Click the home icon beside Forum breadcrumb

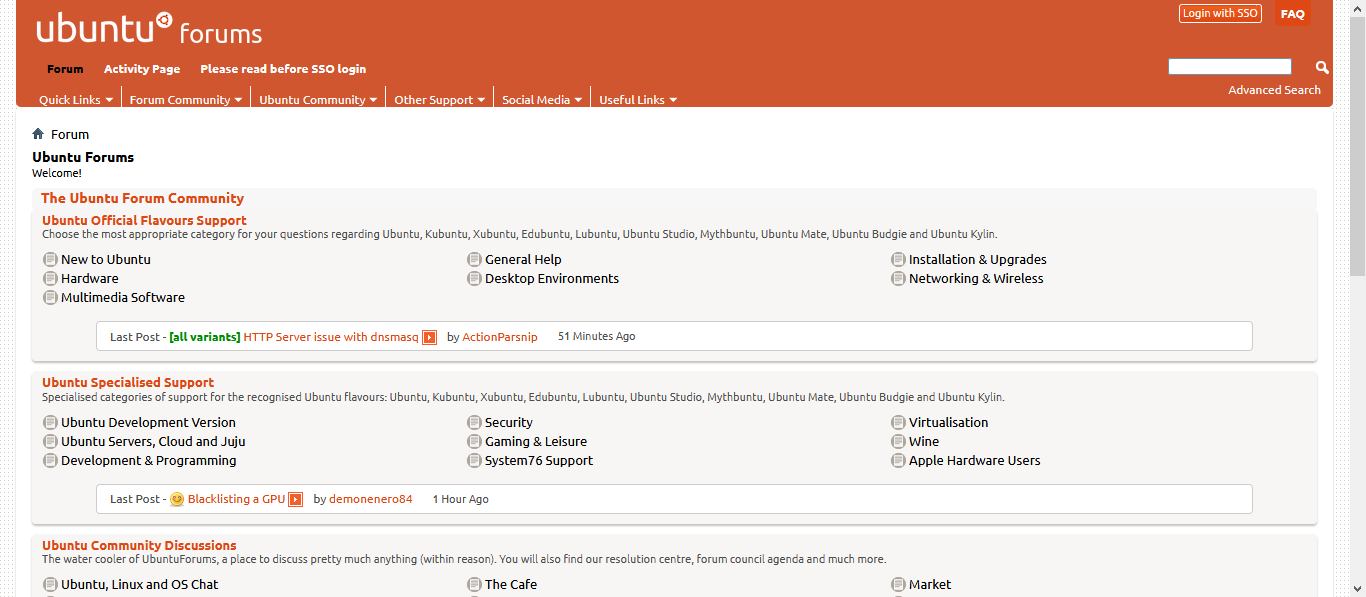(x=38, y=134)
